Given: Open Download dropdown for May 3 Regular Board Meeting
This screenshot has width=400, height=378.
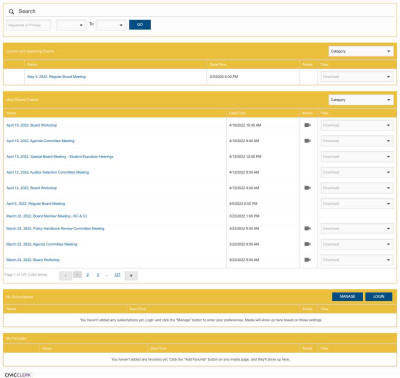Looking at the screenshot, I should click(357, 77).
